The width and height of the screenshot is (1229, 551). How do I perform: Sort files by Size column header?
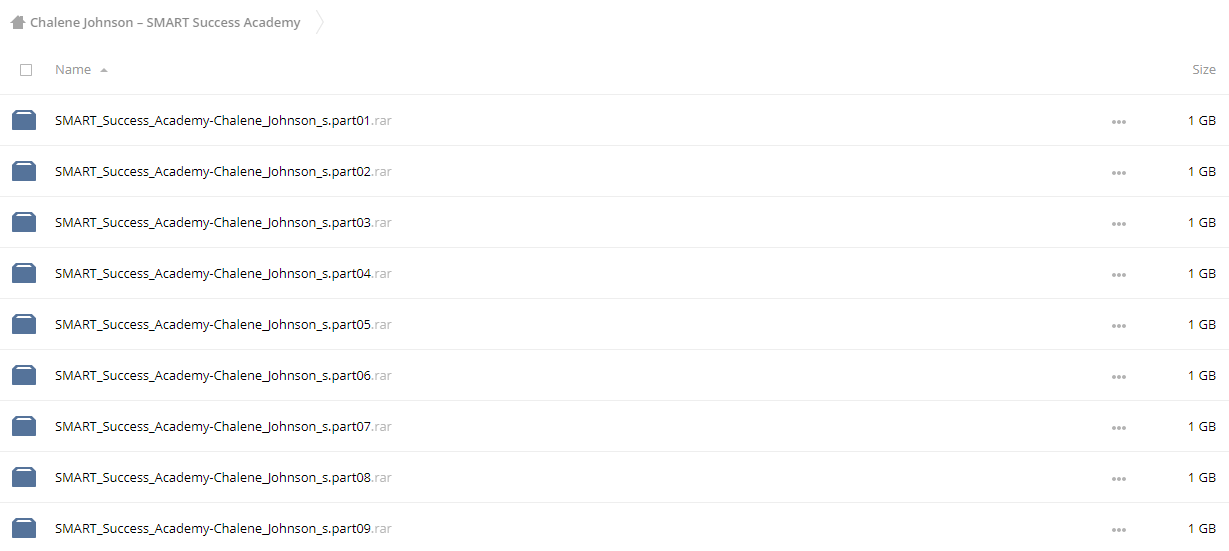[1204, 70]
